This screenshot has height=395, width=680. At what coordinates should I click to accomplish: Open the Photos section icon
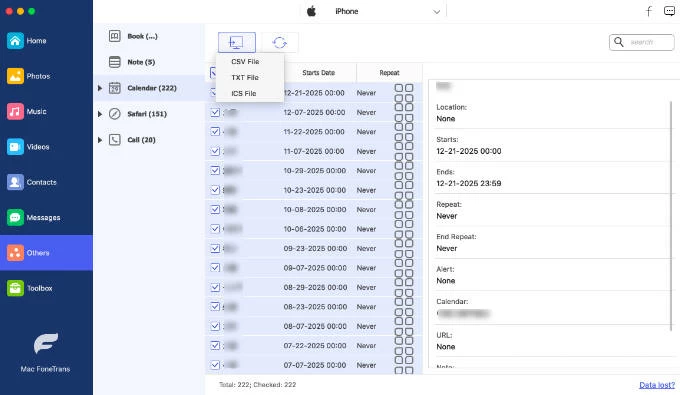[15, 76]
